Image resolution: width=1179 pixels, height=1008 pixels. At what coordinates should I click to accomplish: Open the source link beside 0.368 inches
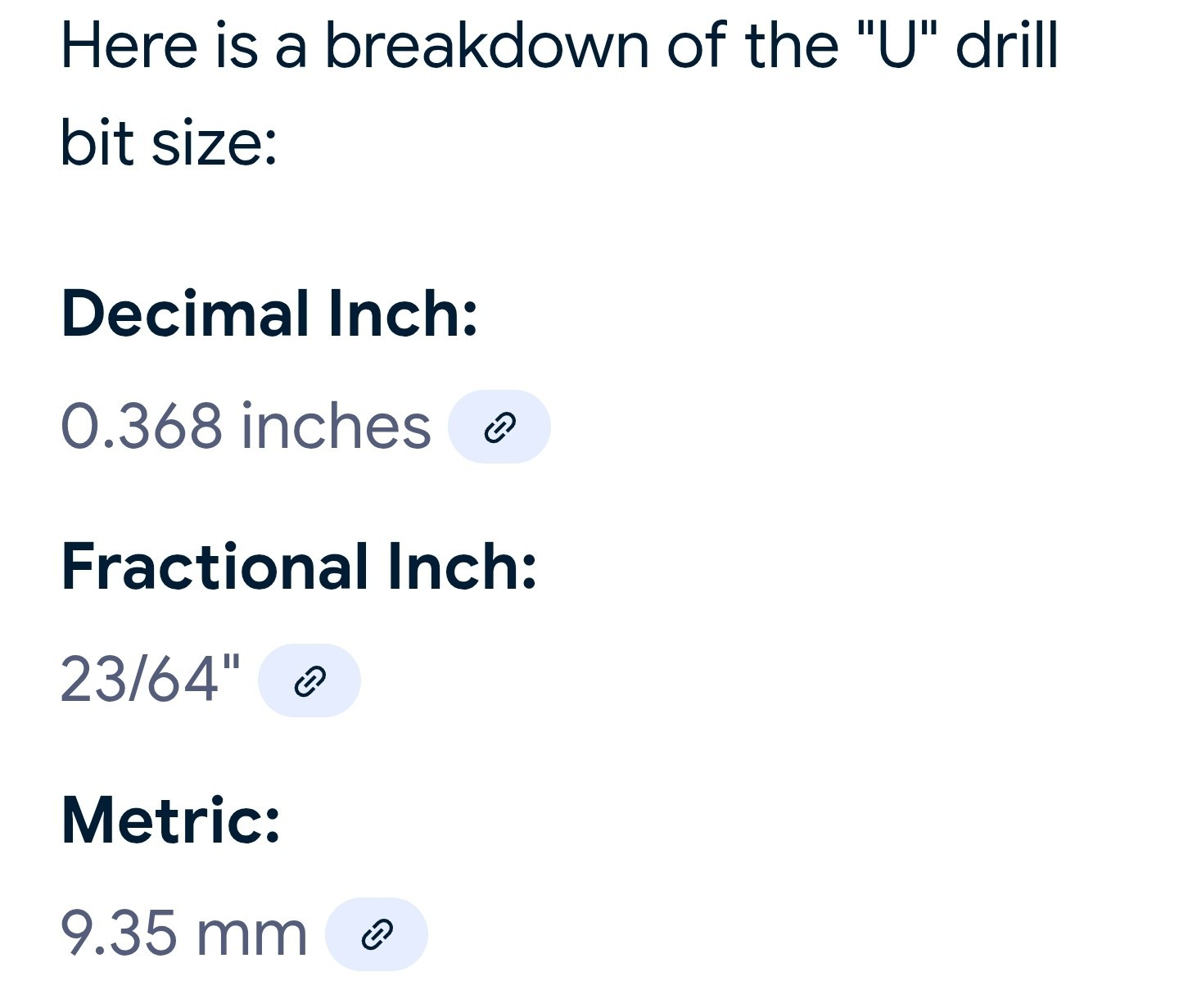click(x=499, y=427)
